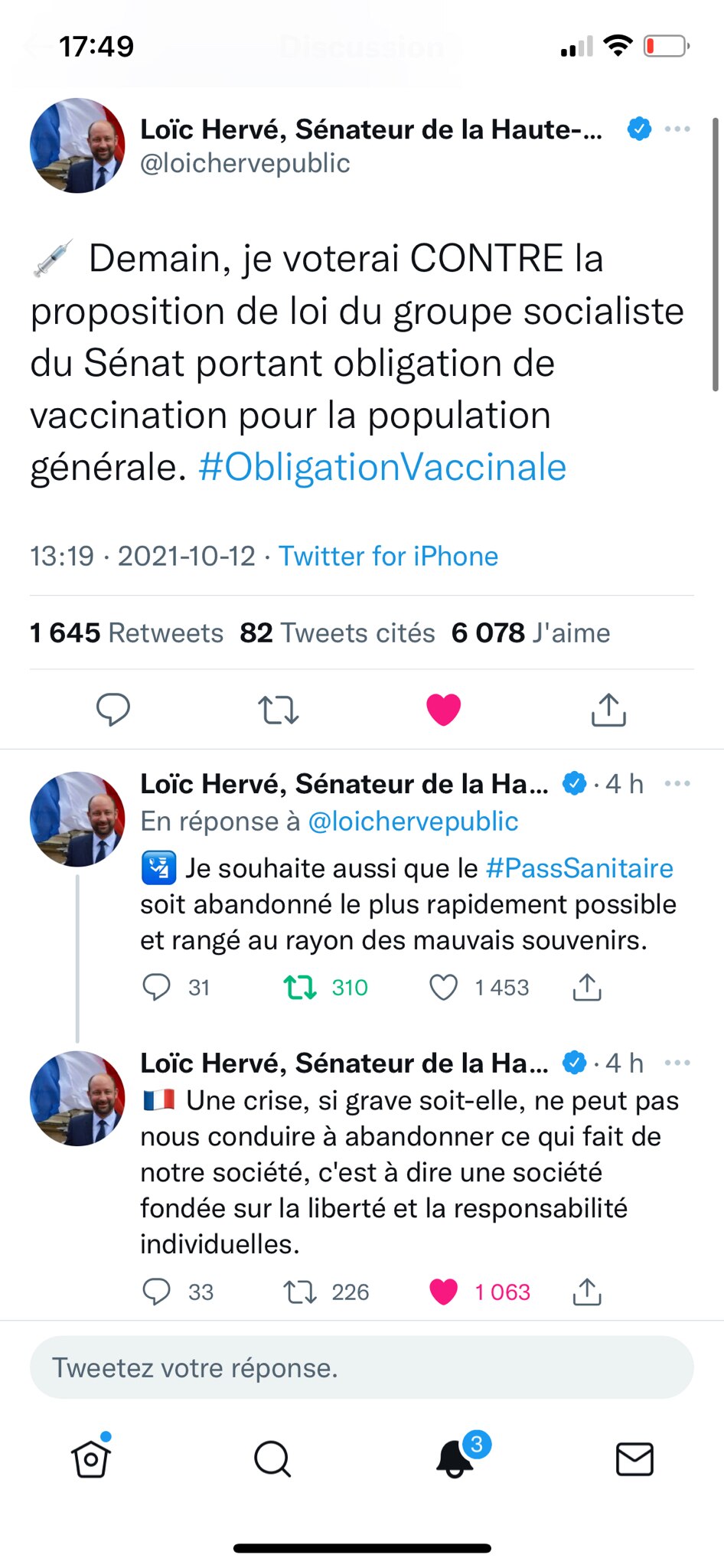
Task: Open the Search tab icon
Action: click(272, 1458)
